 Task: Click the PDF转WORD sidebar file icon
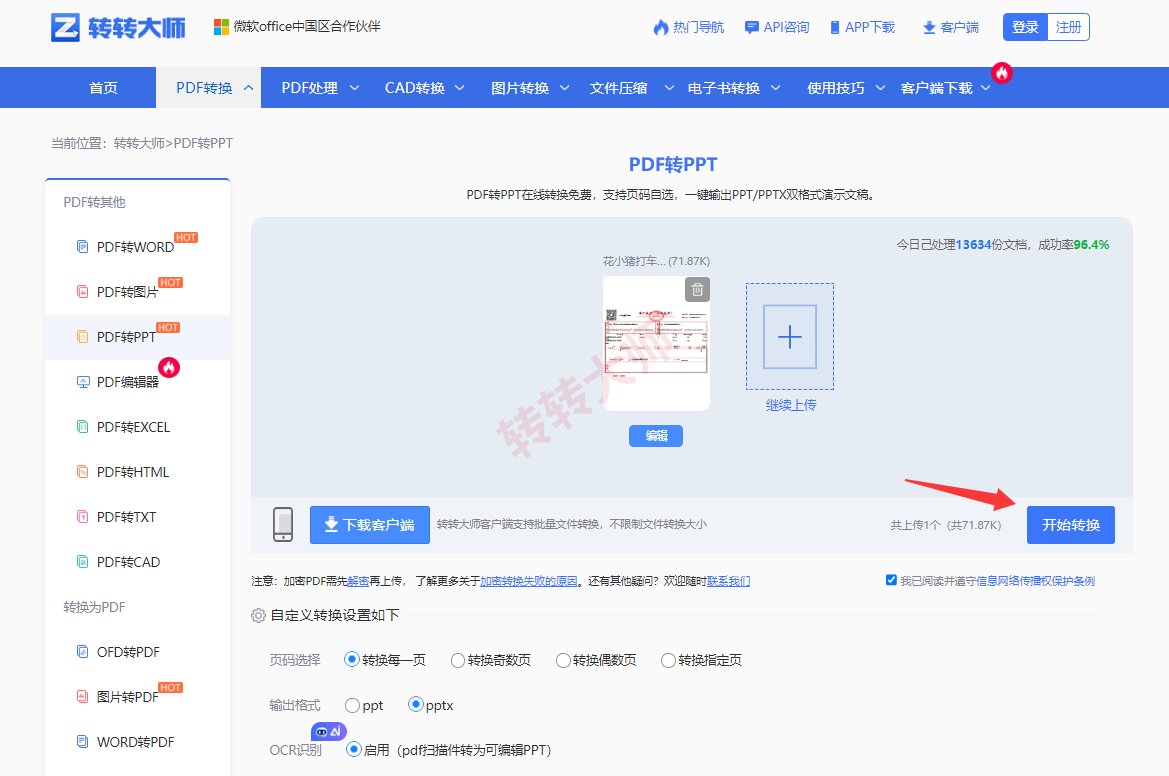[x=83, y=247]
